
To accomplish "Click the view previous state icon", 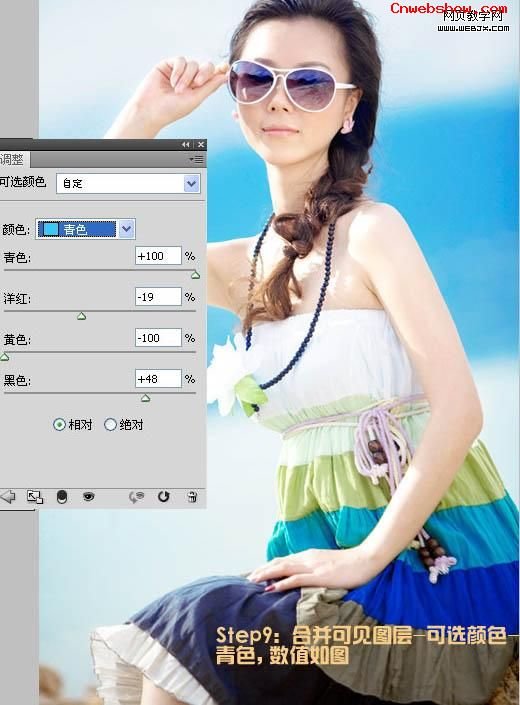I will tap(136, 497).
